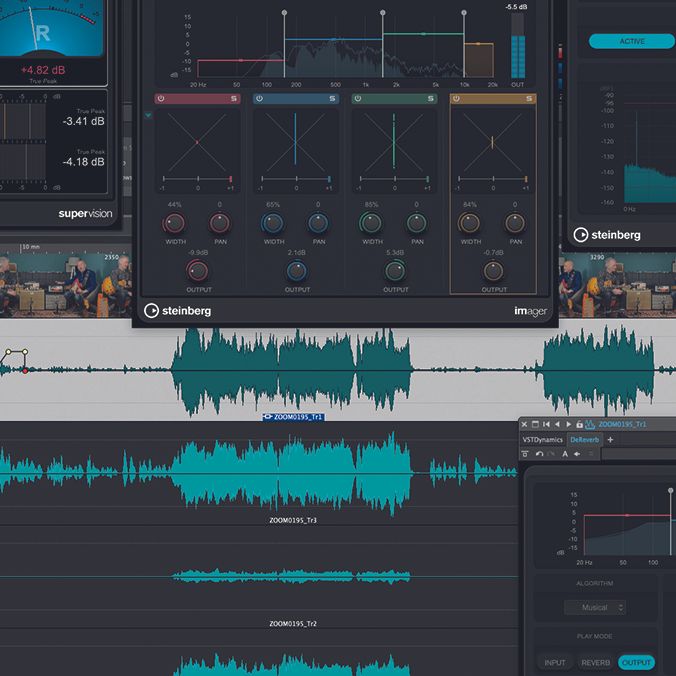Click the DeReverb red band crossover handle
Viewport: 676px width, 676px height.
[x=670, y=491]
